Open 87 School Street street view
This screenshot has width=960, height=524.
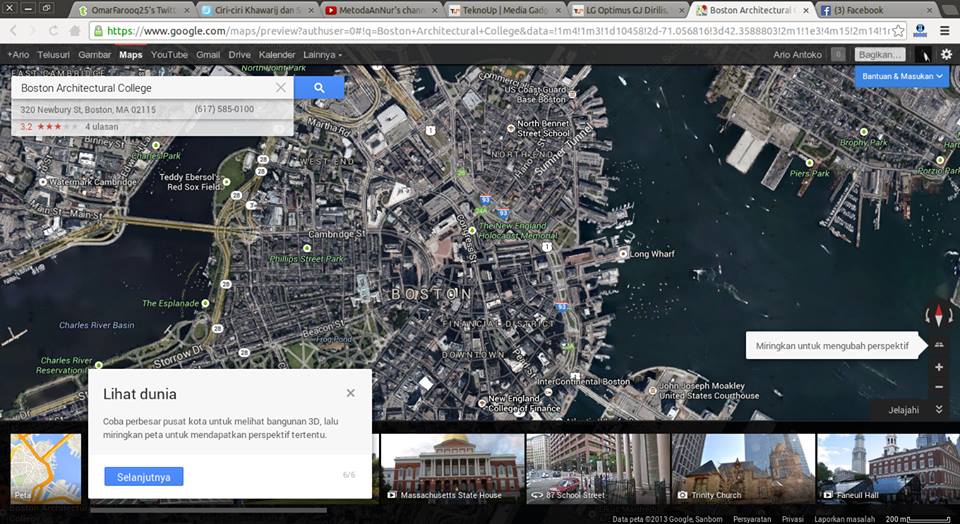598,468
